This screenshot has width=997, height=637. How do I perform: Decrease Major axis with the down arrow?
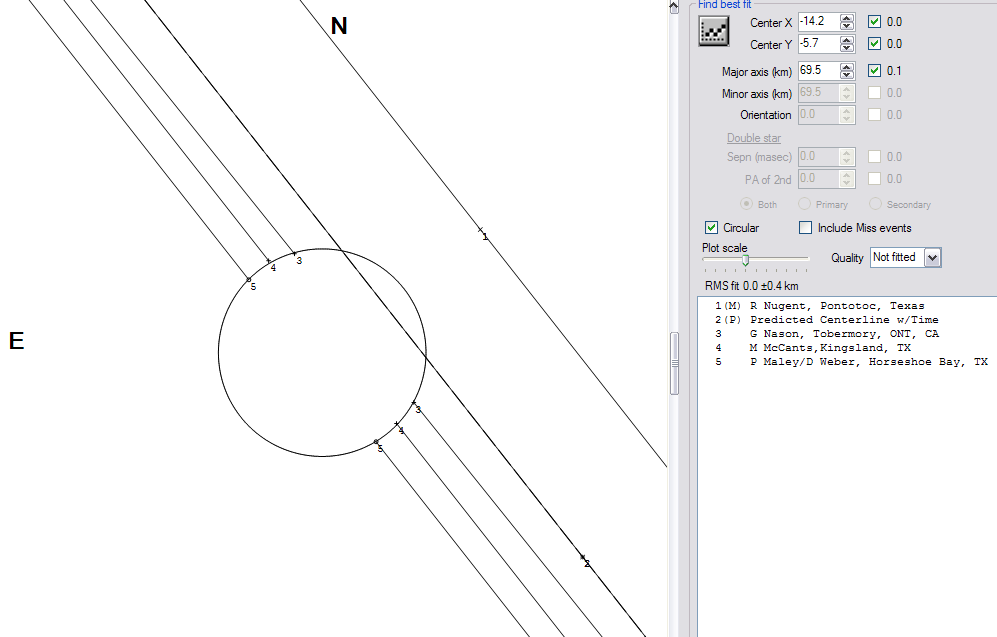pyautogui.click(x=847, y=75)
